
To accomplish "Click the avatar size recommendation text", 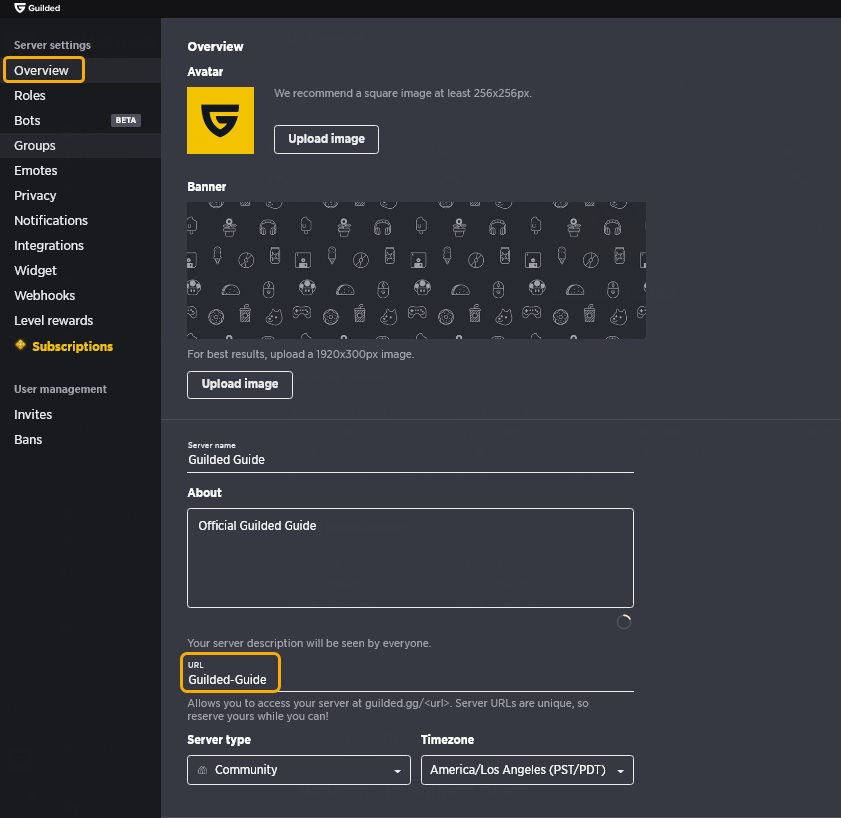I will pos(403,93).
